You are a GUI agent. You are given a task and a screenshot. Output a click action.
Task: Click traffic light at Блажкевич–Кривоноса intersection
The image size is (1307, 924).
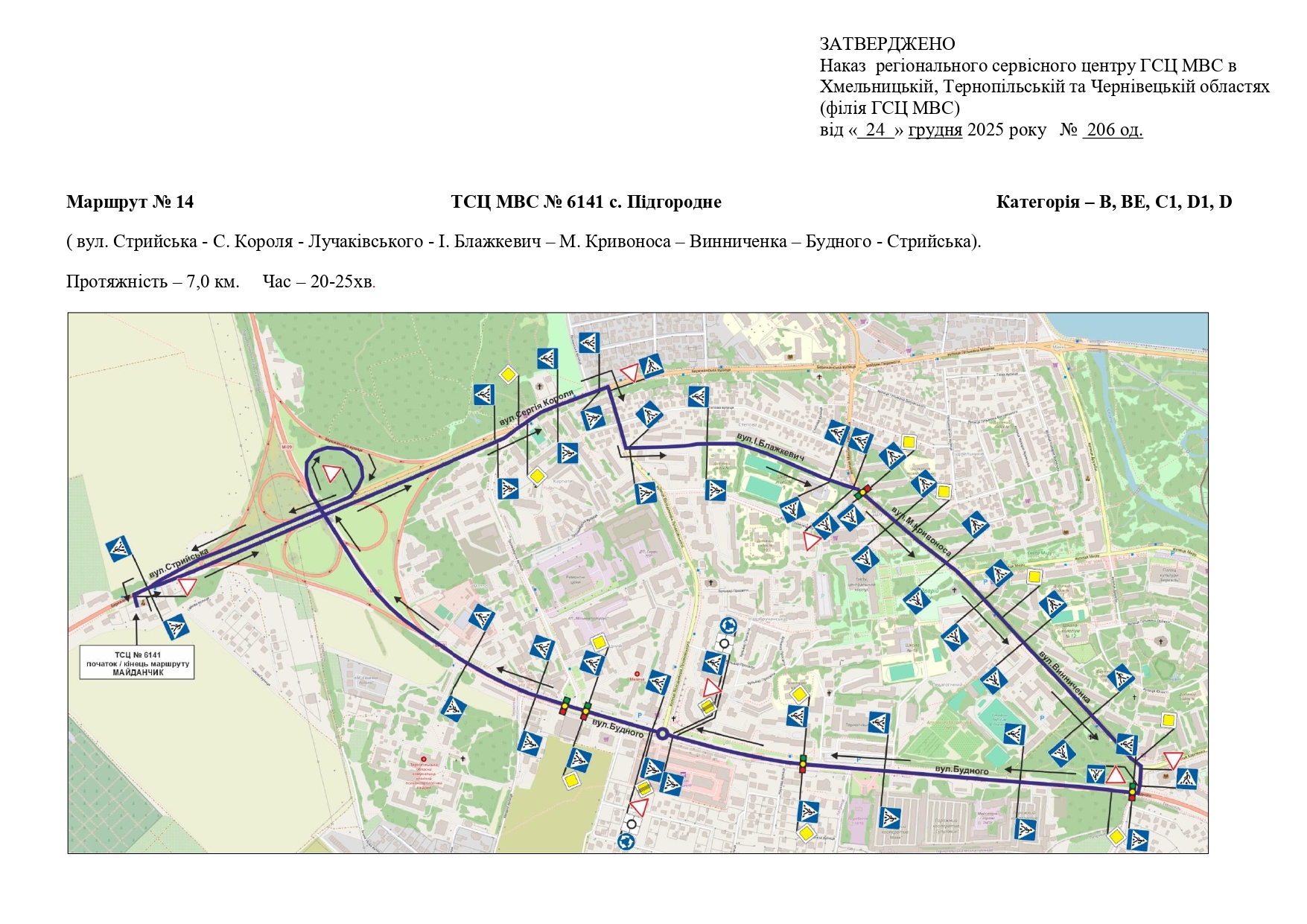point(862,491)
